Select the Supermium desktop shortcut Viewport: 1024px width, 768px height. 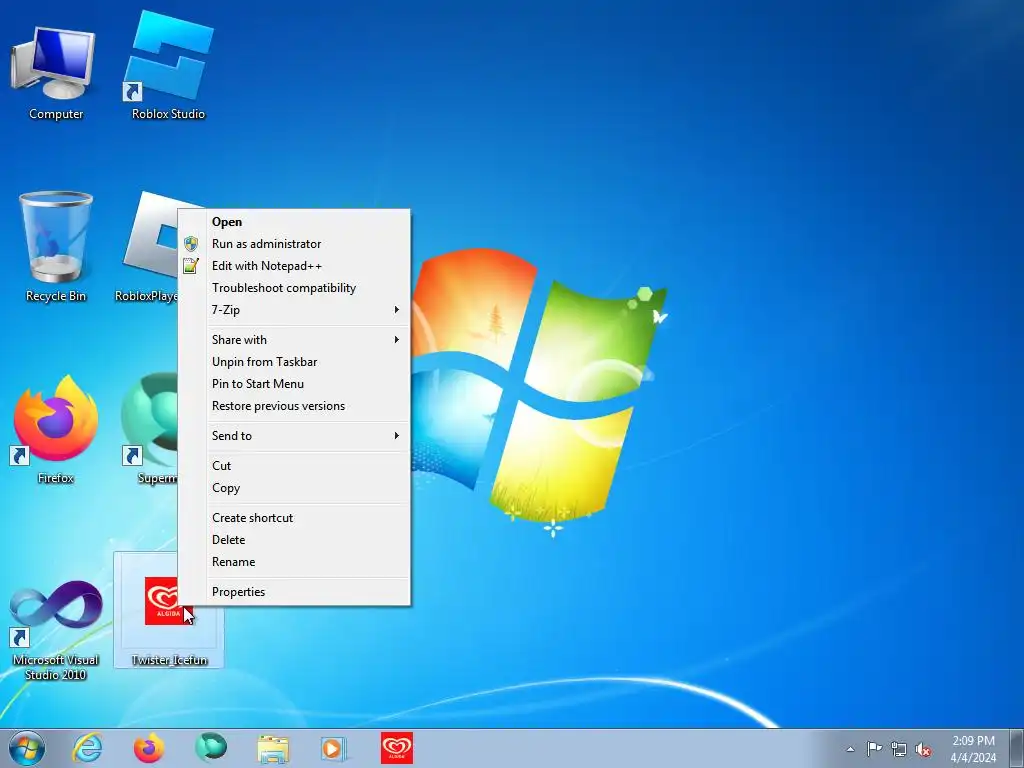150,430
